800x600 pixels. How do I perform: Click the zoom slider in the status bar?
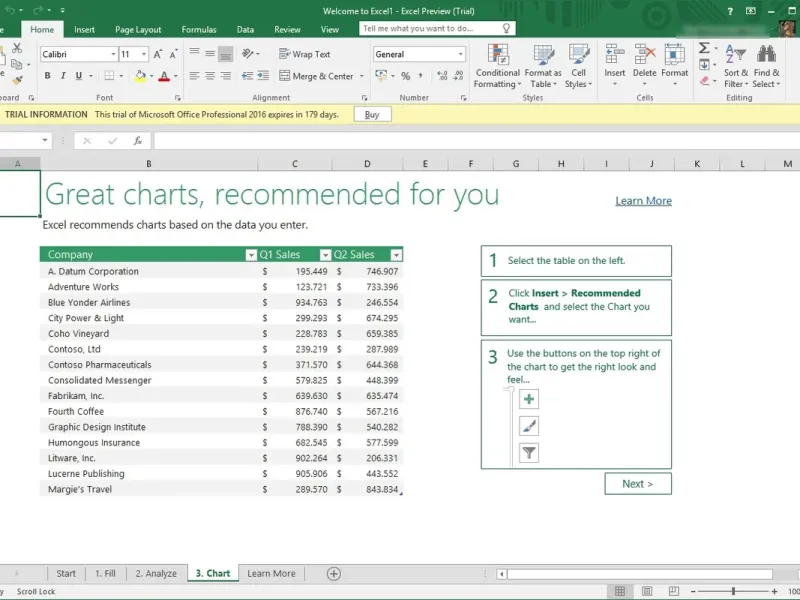[733, 592]
